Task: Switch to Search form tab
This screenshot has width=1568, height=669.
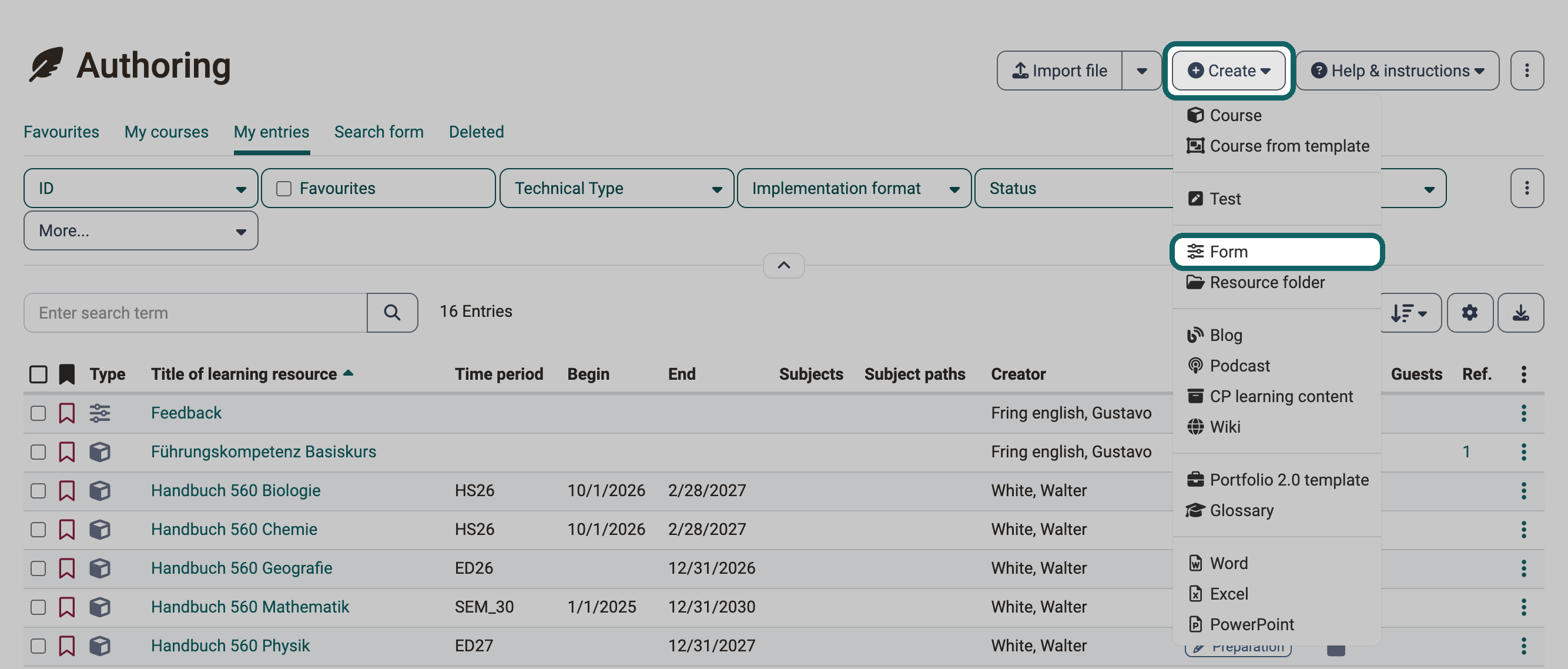Action: tap(378, 132)
